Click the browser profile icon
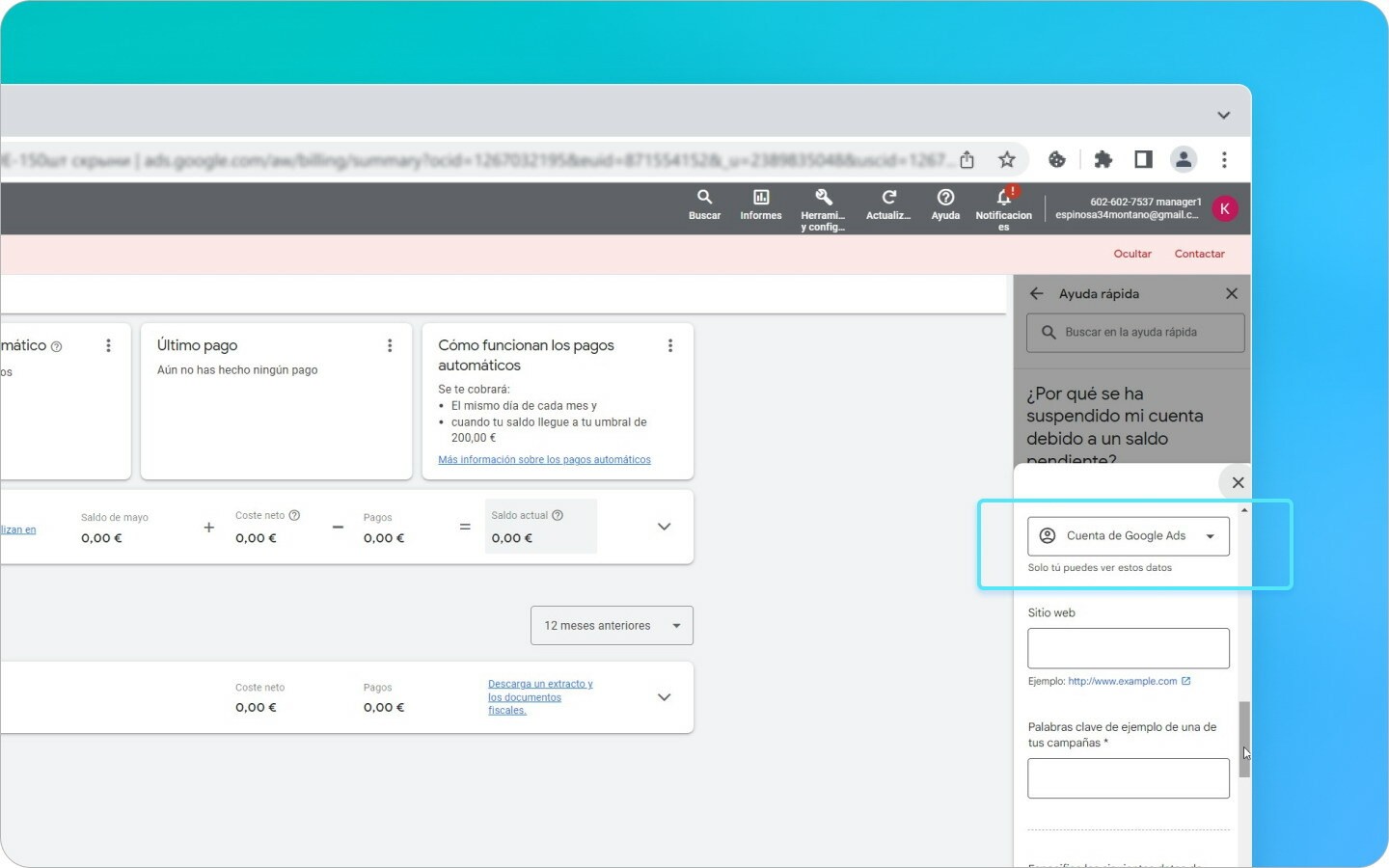Image resolution: width=1389 pixels, height=868 pixels. click(1184, 160)
